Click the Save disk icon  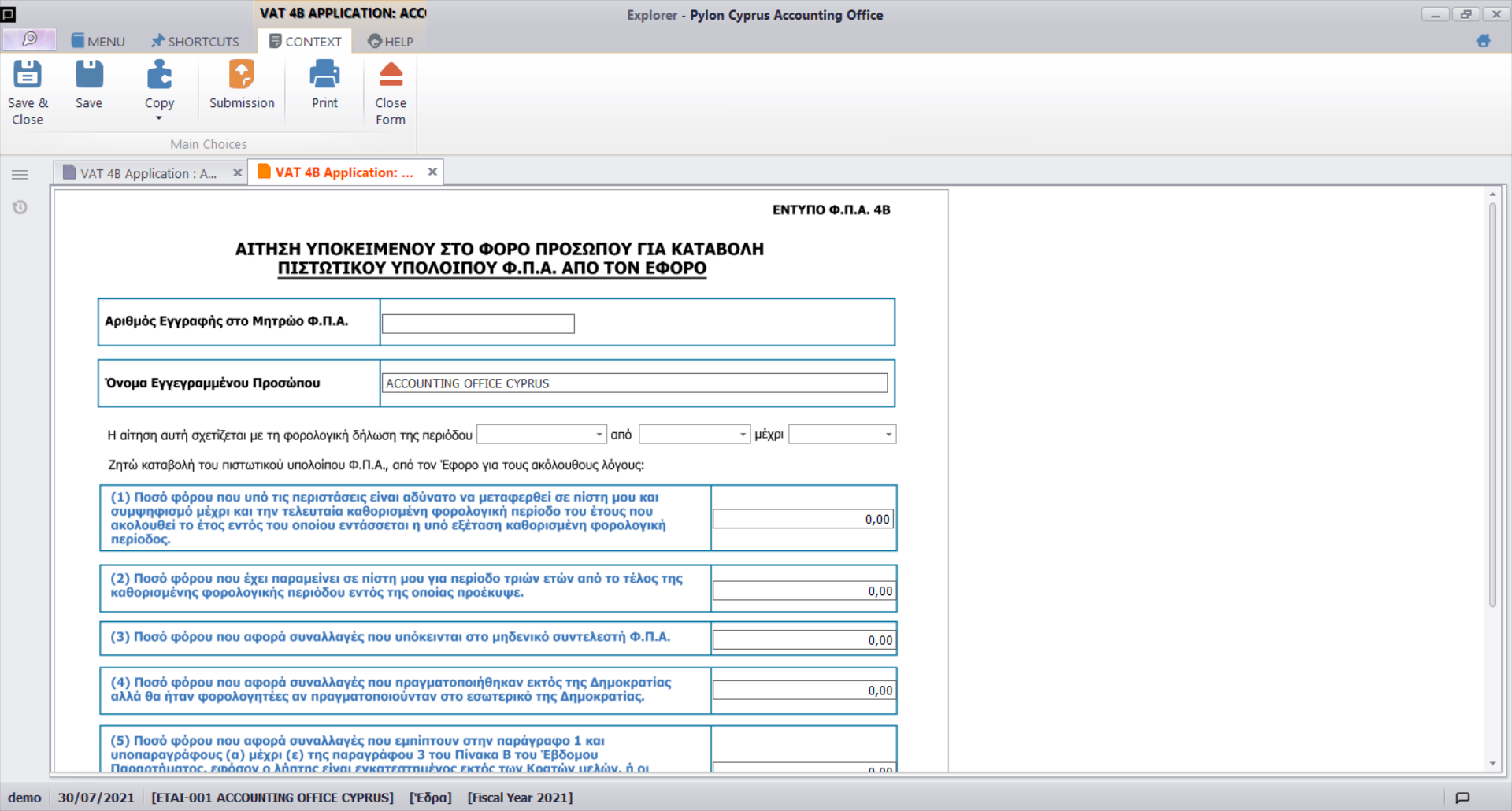89,76
